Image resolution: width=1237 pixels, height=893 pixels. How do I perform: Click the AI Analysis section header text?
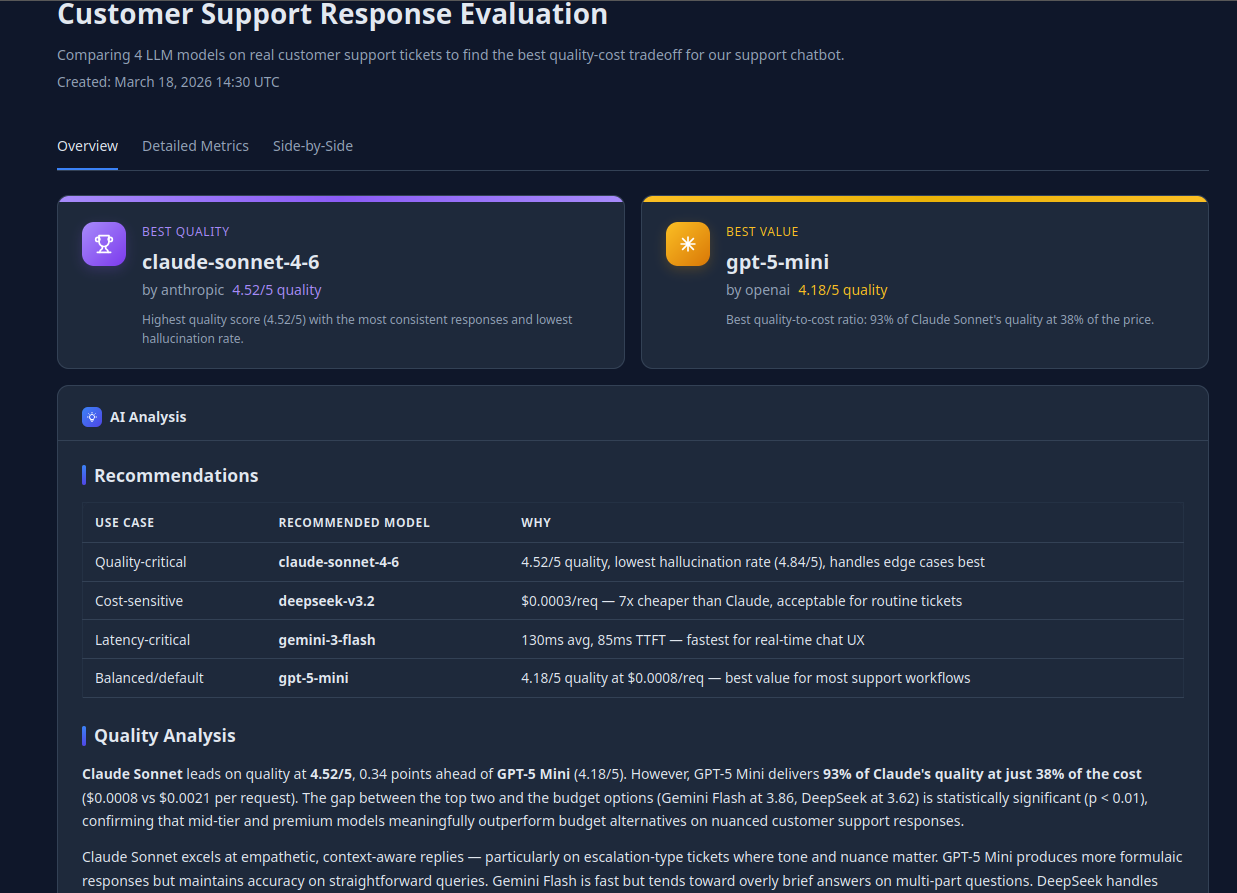(x=148, y=417)
